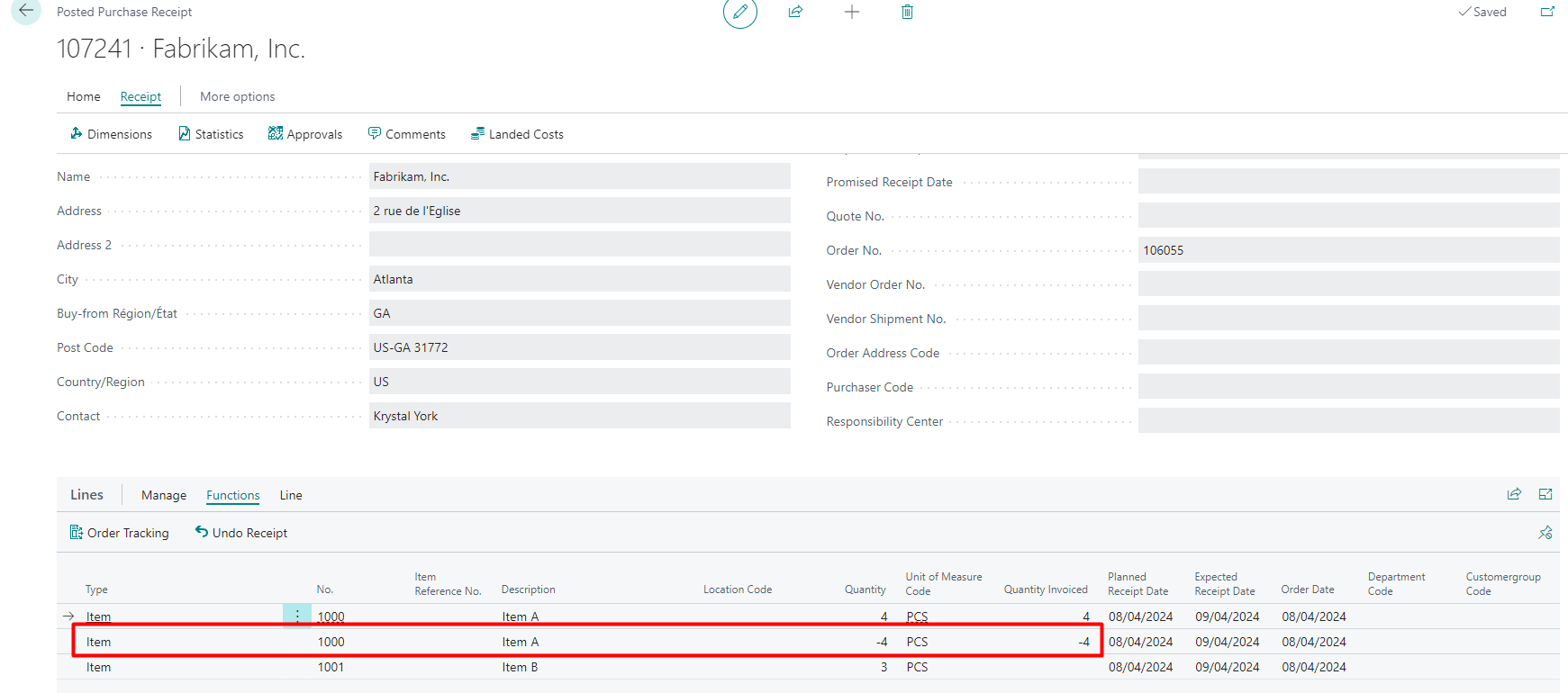Open the Line menu in Lines
Screen dimensions: 1568x693
[x=291, y=495]
